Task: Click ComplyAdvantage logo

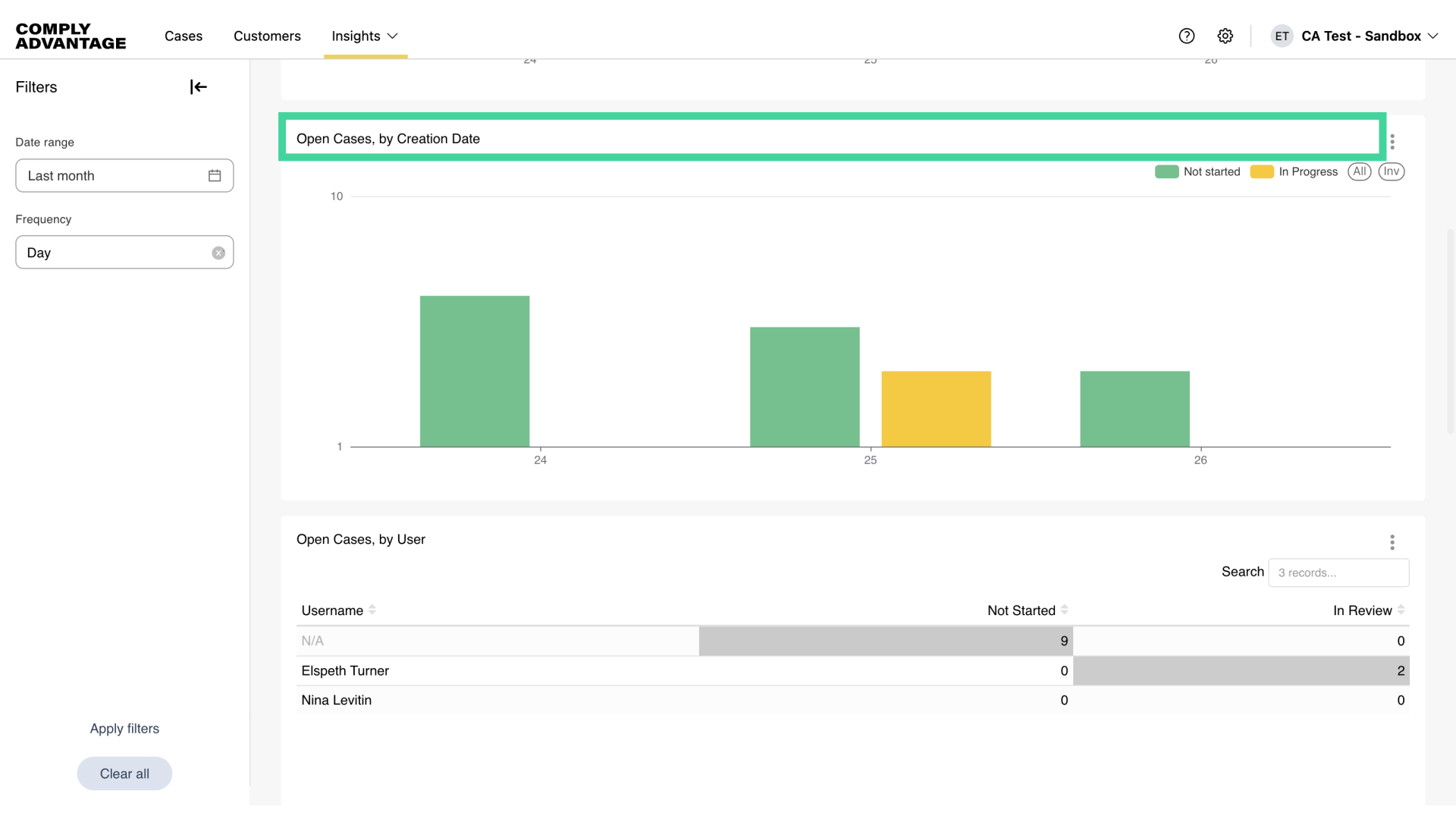Action: [x=71, y=36]
